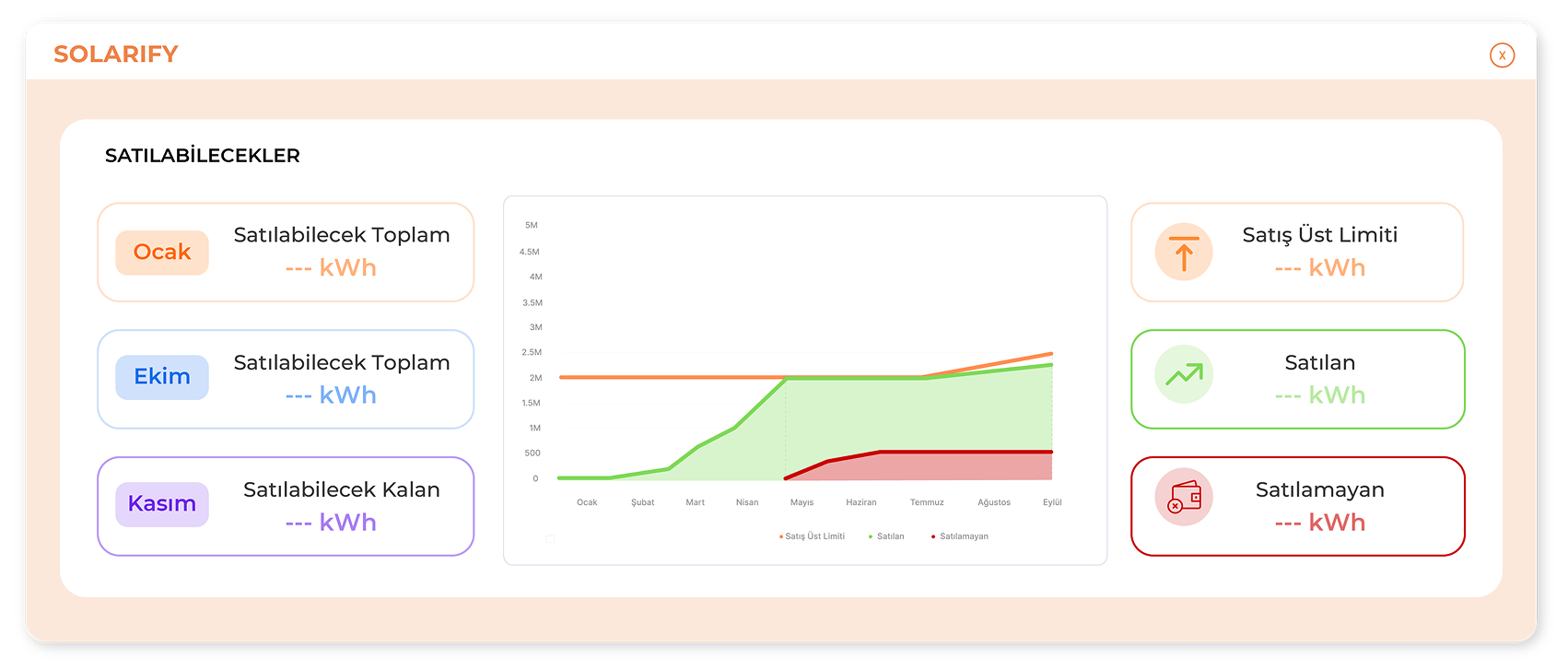This screenshot has width=1568, height=671.
Task: Click the Eylül label on the chart axis
Action: pos(1052,502)
